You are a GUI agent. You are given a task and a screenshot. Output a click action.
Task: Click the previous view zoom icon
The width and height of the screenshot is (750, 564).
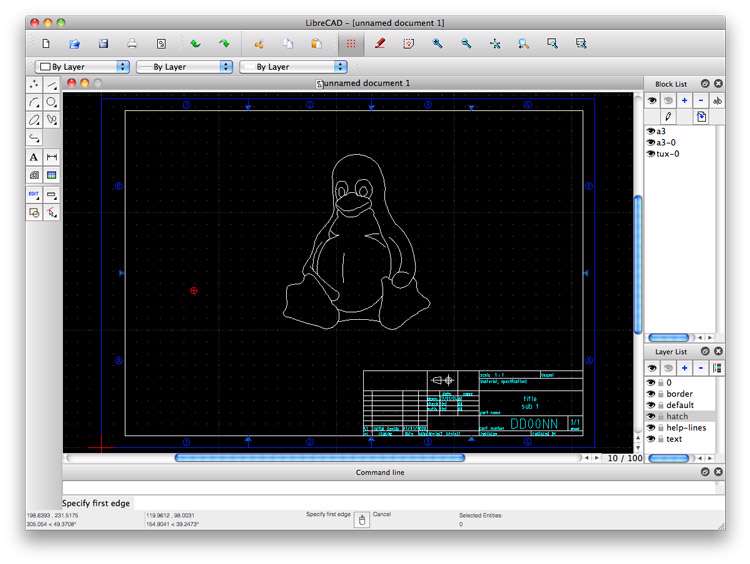[x=524, y=44]
